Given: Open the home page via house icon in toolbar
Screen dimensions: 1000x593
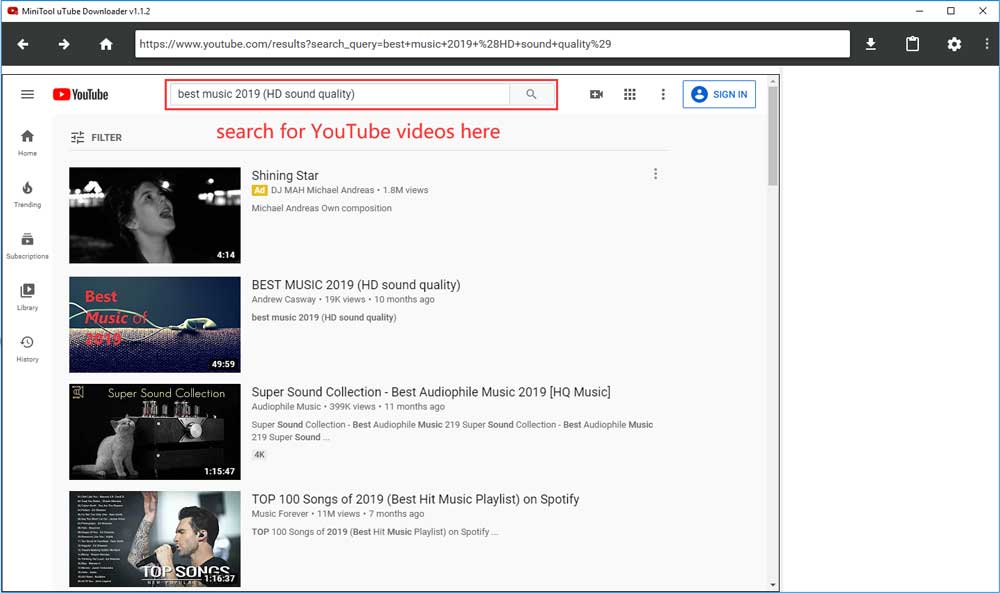Looking at the screenshot, I should tap(106, 44).
